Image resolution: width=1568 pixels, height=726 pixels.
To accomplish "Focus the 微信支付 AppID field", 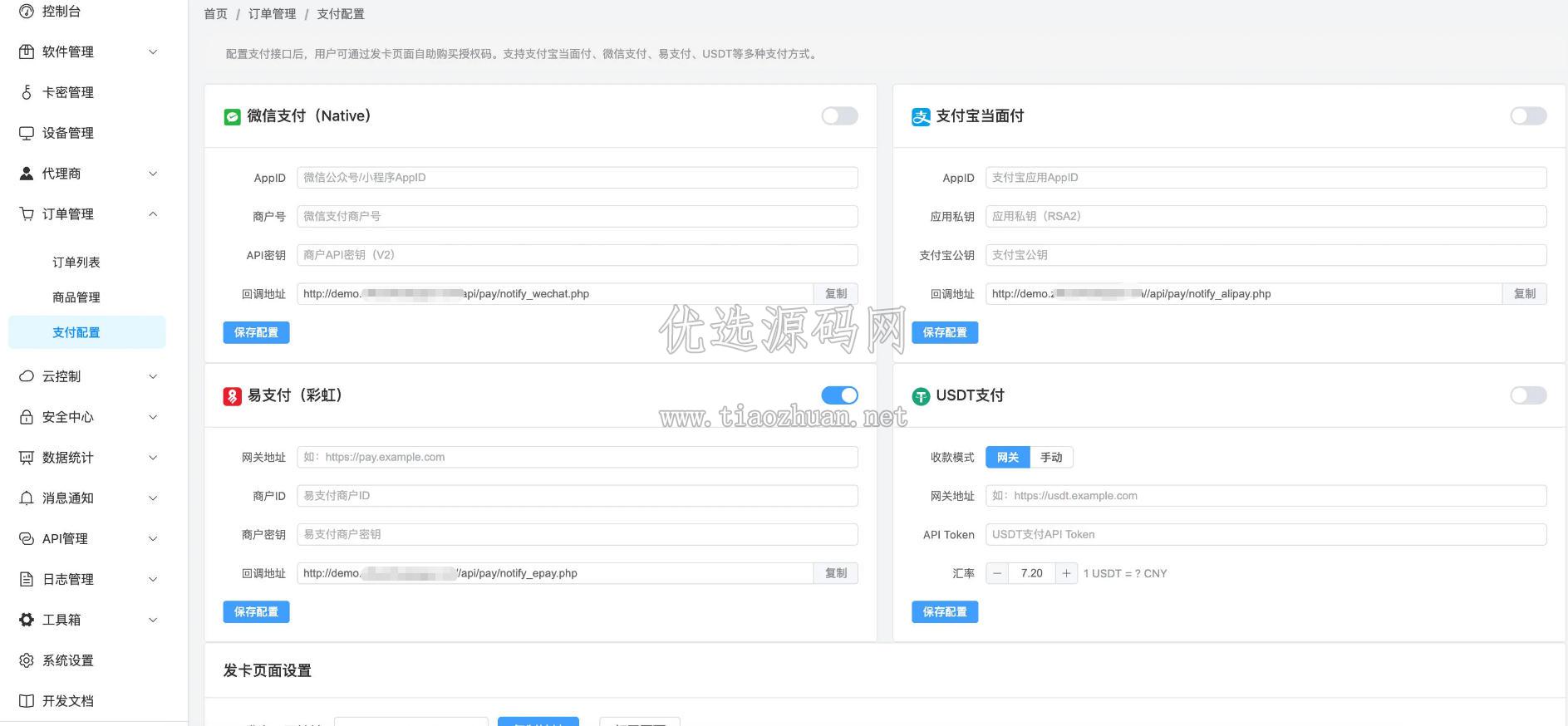I will click(578, 178).
